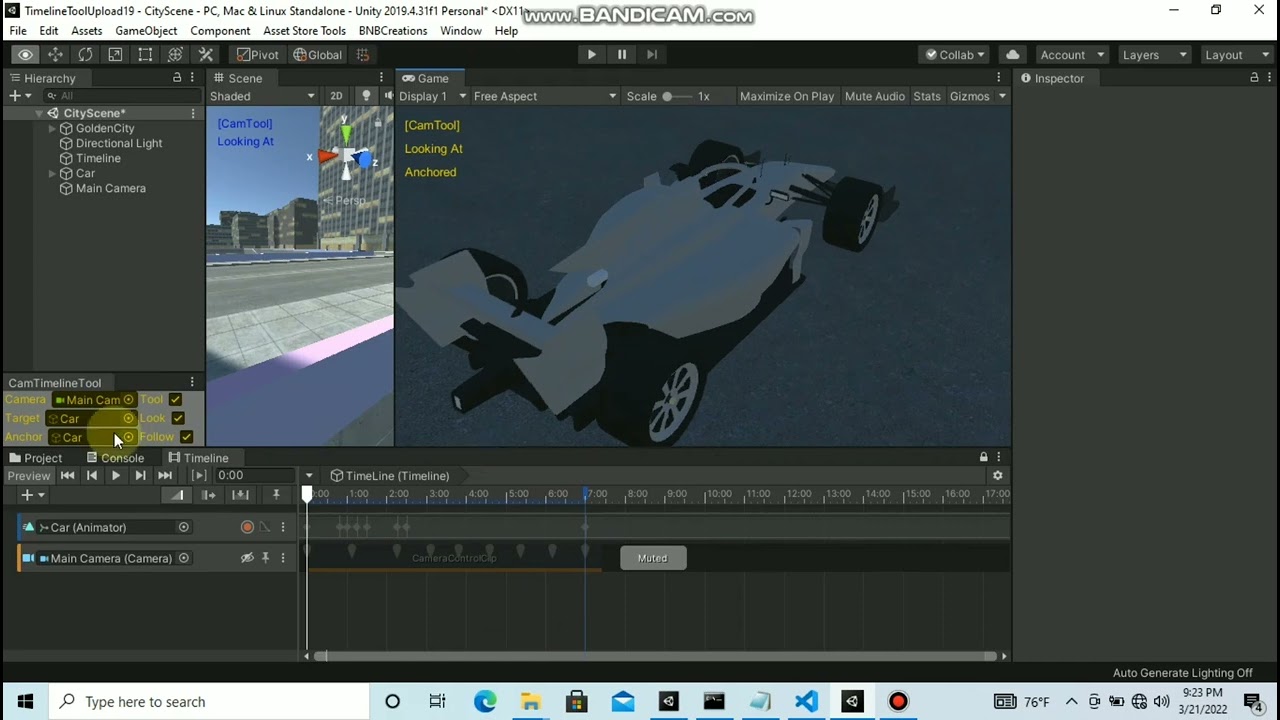This screenshot has height=720, width=1280.
Task: Pick object for Main Camera track binding
Action: coord(183,558)
